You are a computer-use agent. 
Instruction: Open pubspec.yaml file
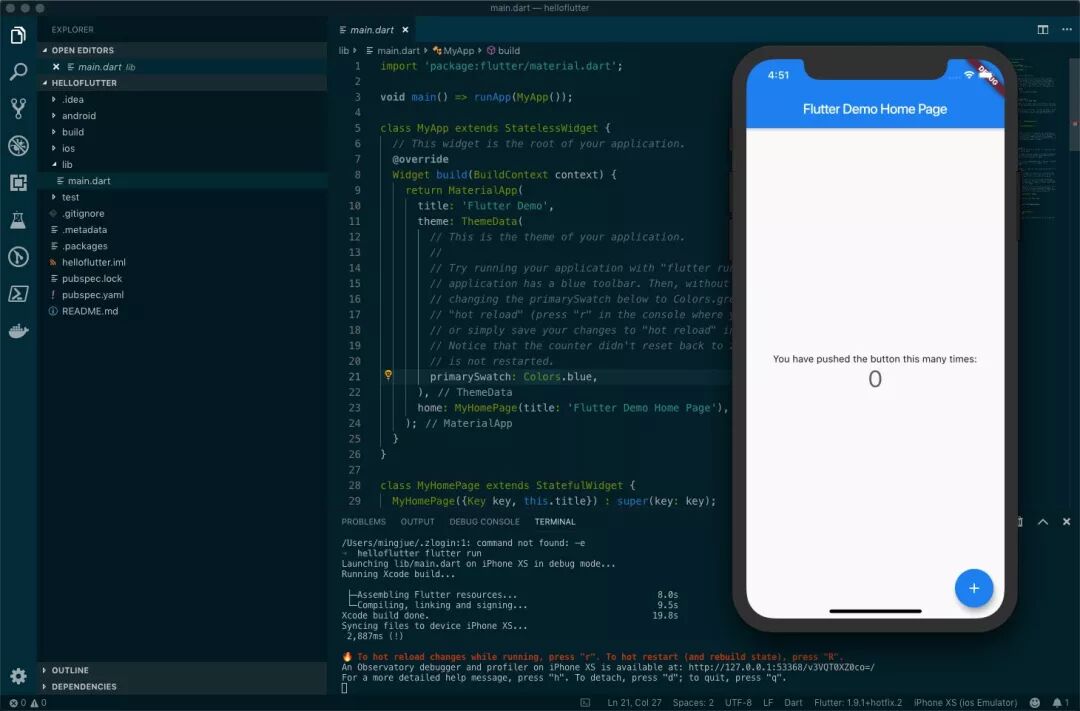[183, 295]
